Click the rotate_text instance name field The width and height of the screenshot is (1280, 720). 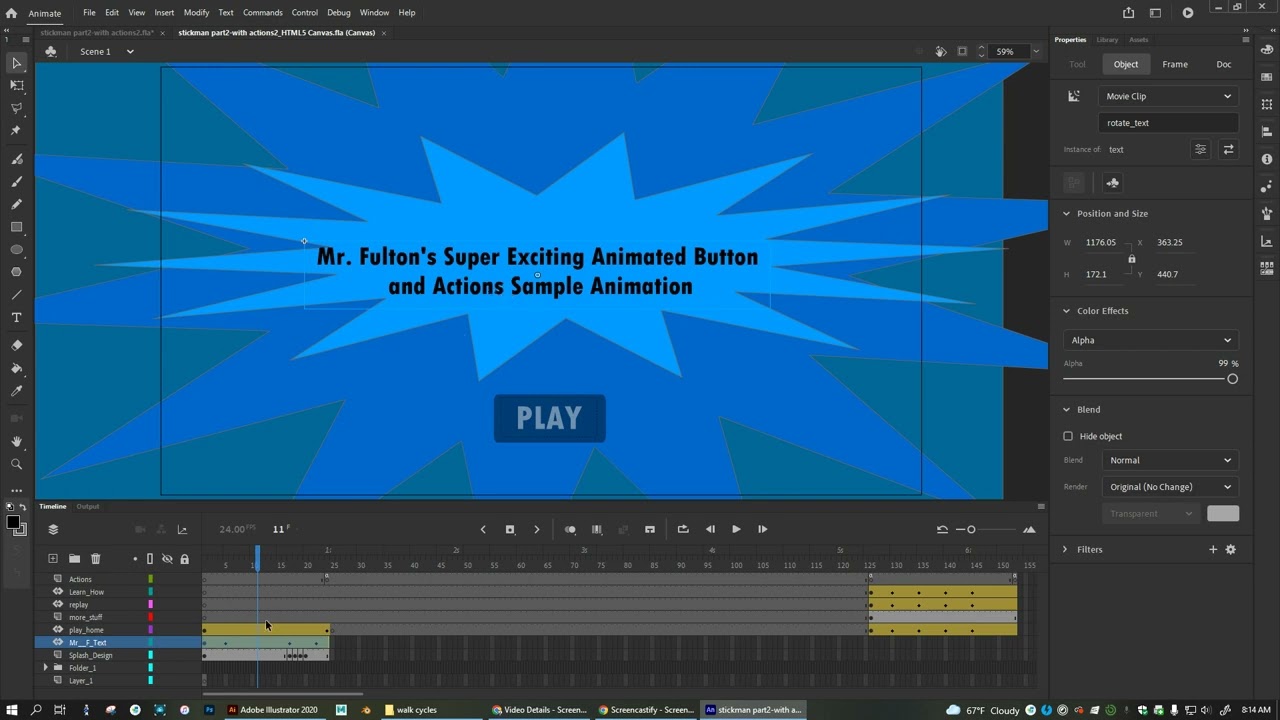(1168, 123)
